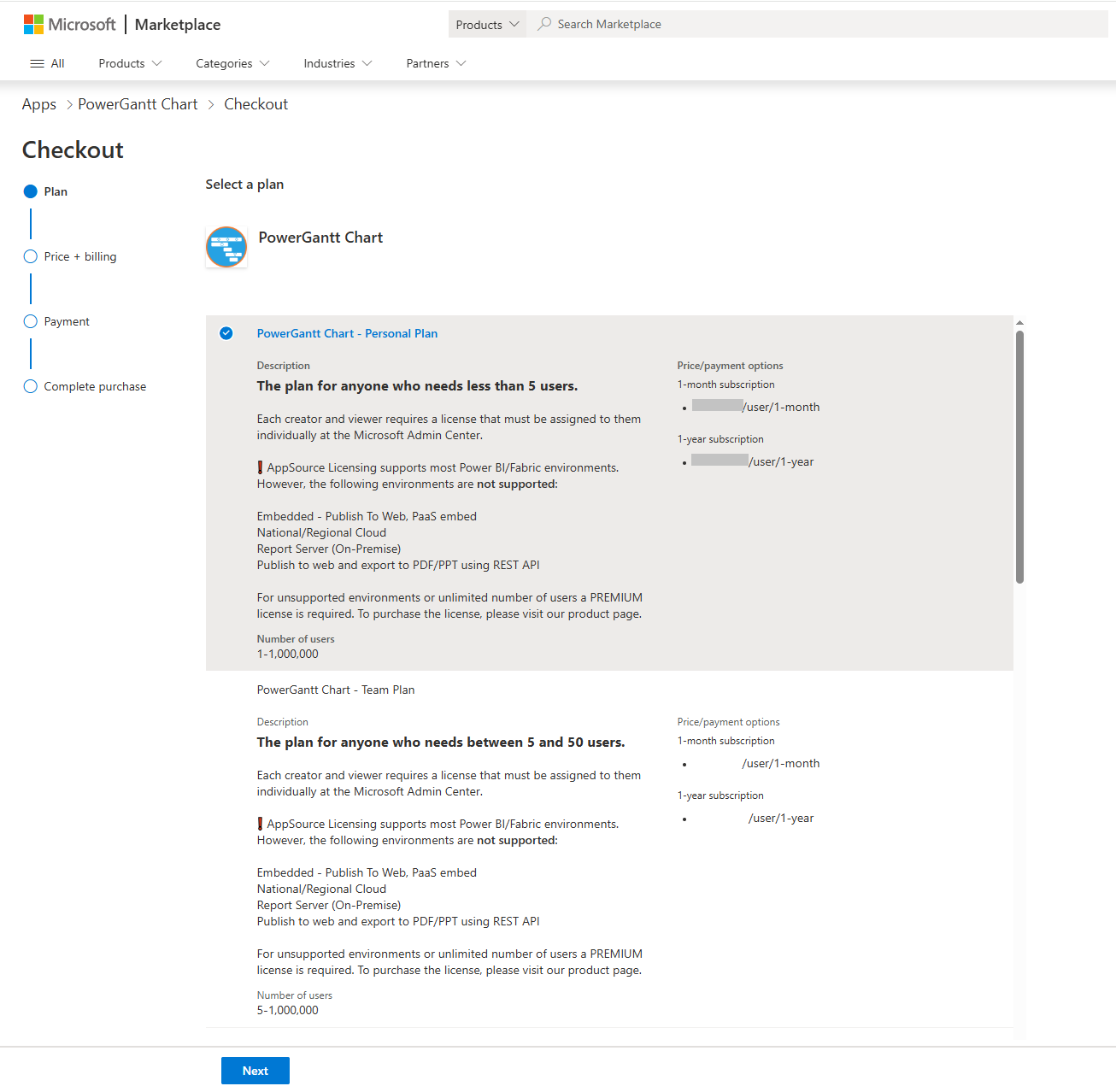1116x1092 pixels.
Task: Click the Microsoft logo icon
Action: [33, 24]
